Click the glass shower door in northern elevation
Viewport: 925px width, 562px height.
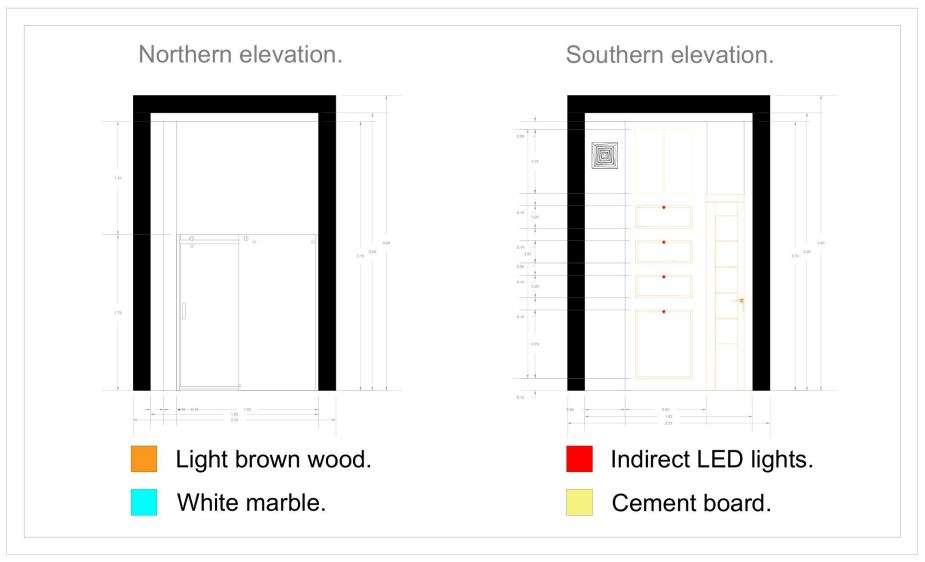pos(210,320)
